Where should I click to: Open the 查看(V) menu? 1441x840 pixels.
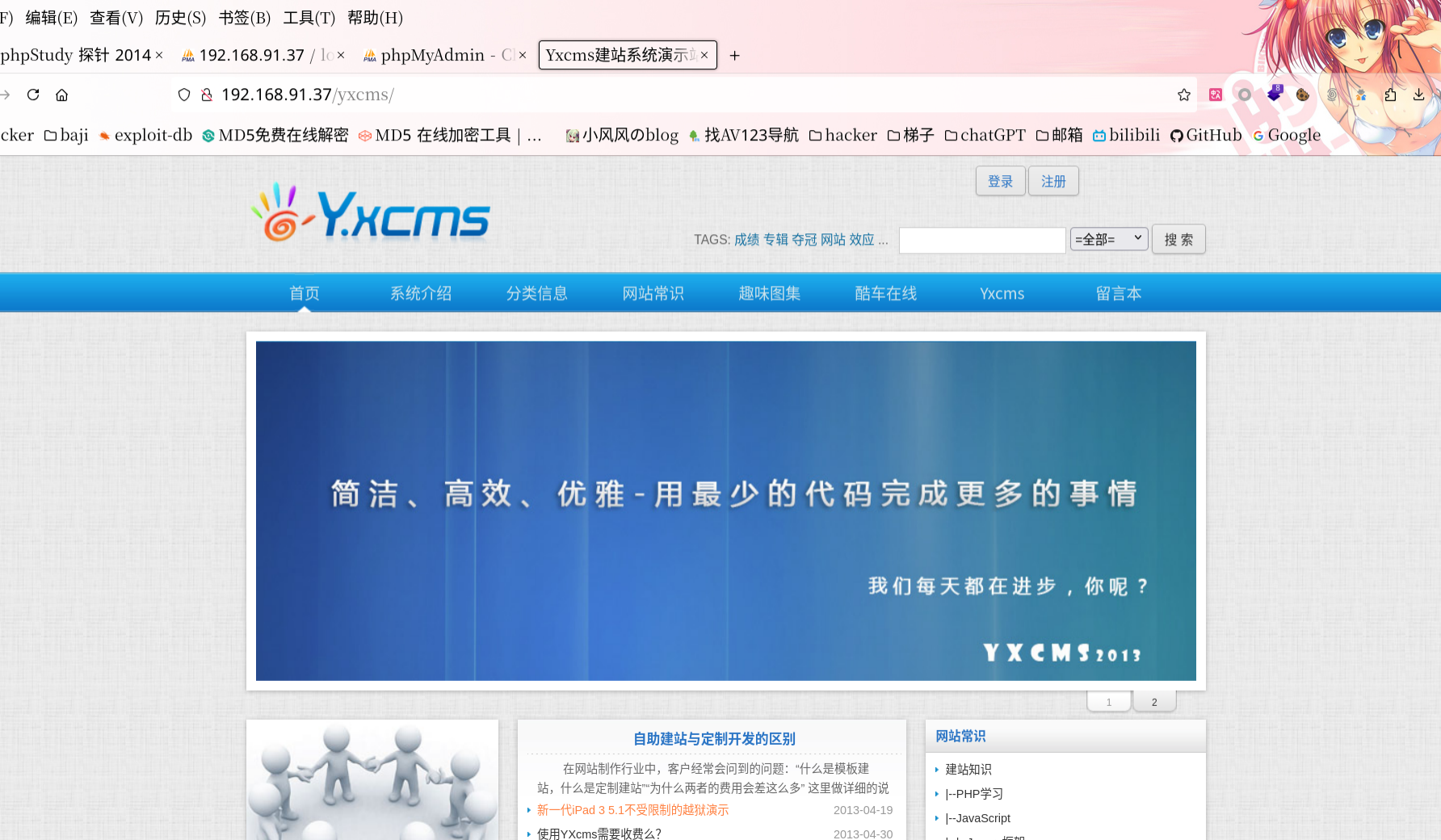click(116, 18)
